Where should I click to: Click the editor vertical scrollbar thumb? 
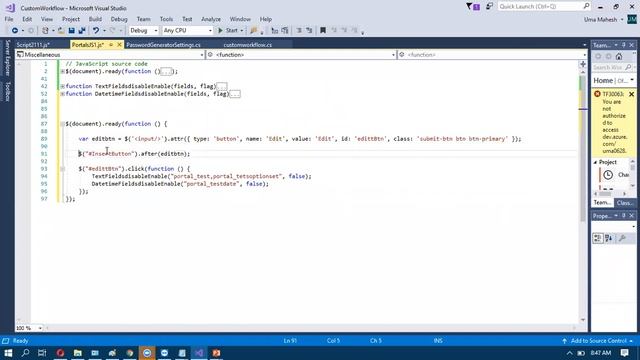[583, 149]
